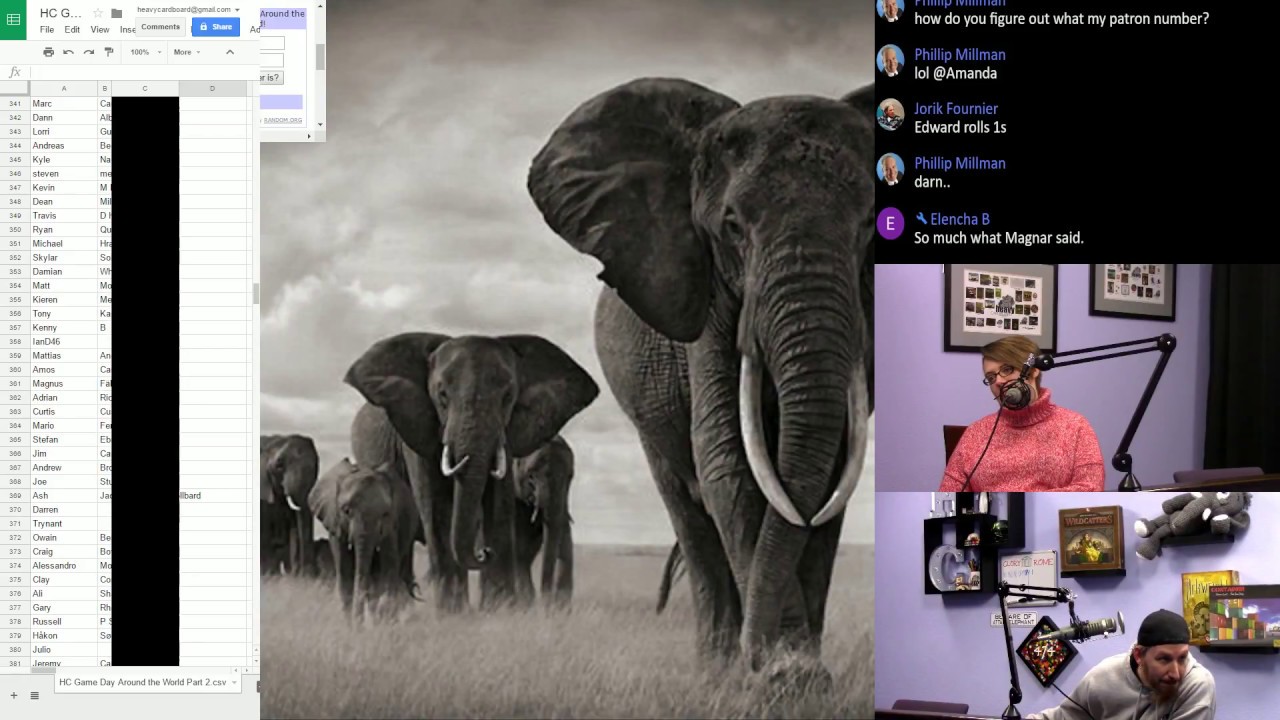
Task: Select cell with name 'Julio'
Action: point(64,650)
